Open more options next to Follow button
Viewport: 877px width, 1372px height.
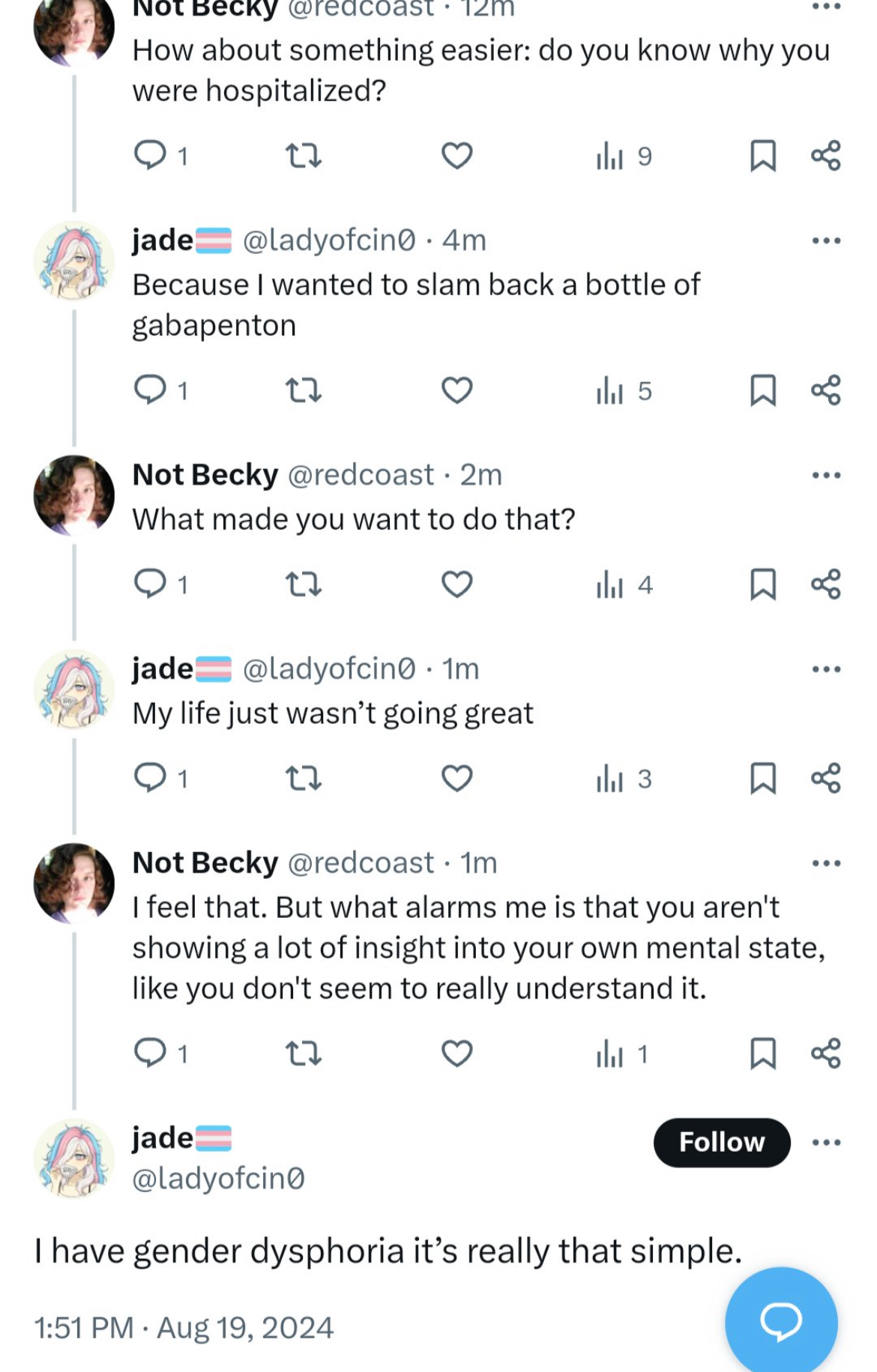pyautogui.click(x=826, y=1143)
